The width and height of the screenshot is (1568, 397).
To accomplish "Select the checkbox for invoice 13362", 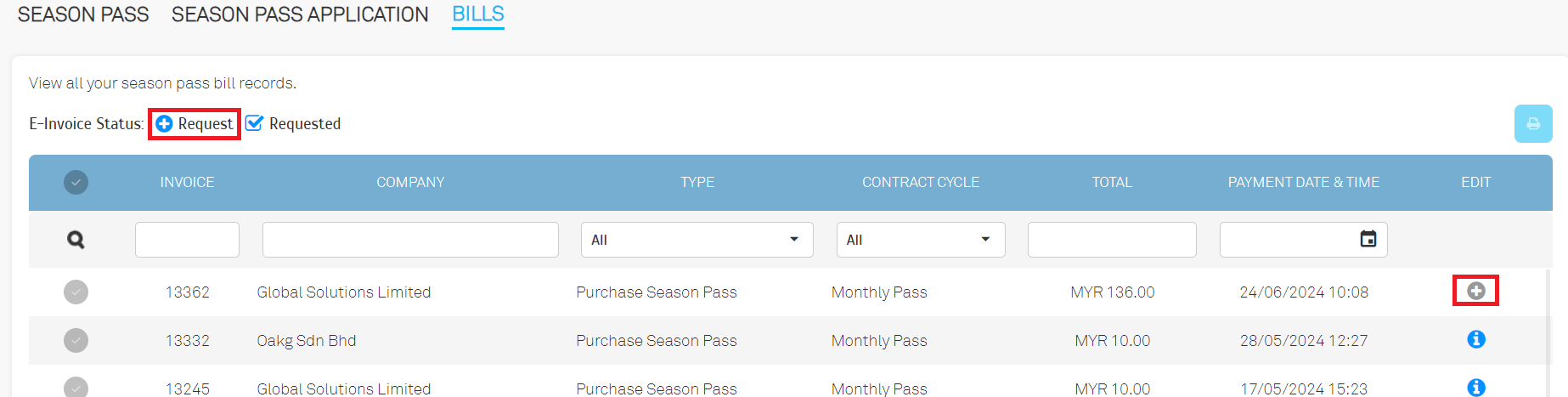I will [76, 292].
